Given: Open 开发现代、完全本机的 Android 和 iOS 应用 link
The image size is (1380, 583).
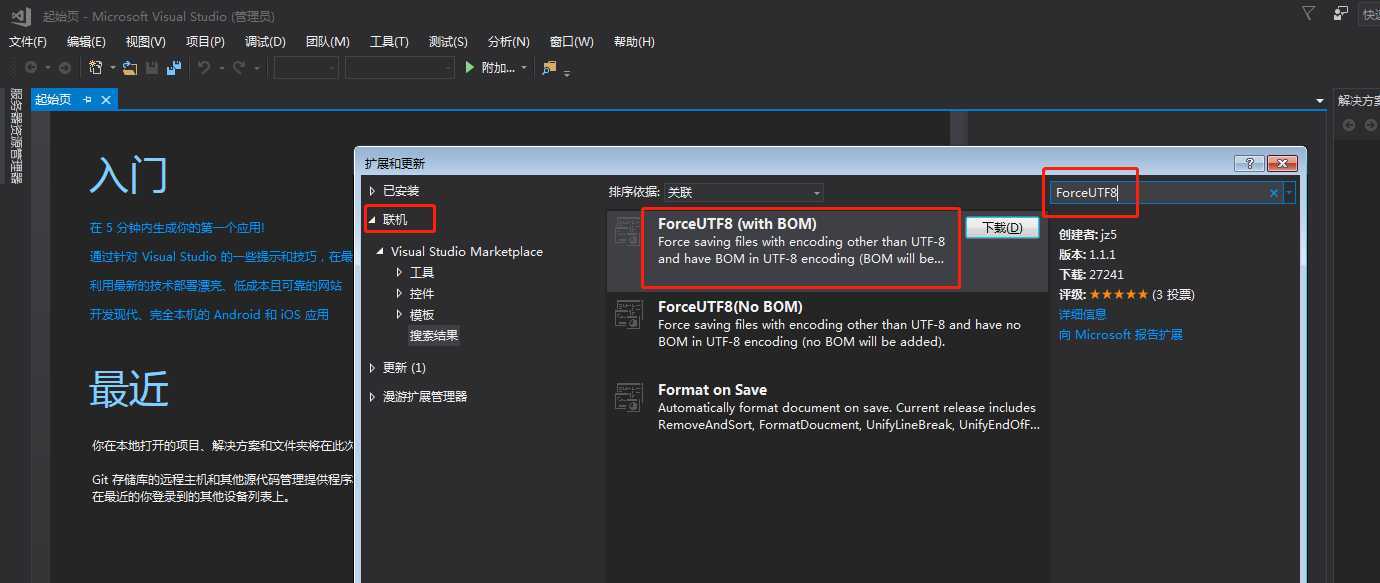Looking at the screenshot, I should 209,314.
